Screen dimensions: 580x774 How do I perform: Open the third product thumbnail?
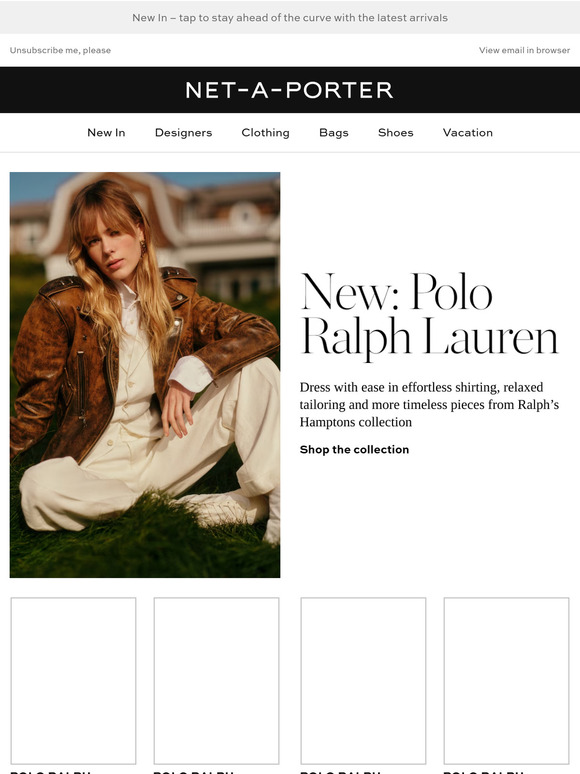(x=363, y=681)
